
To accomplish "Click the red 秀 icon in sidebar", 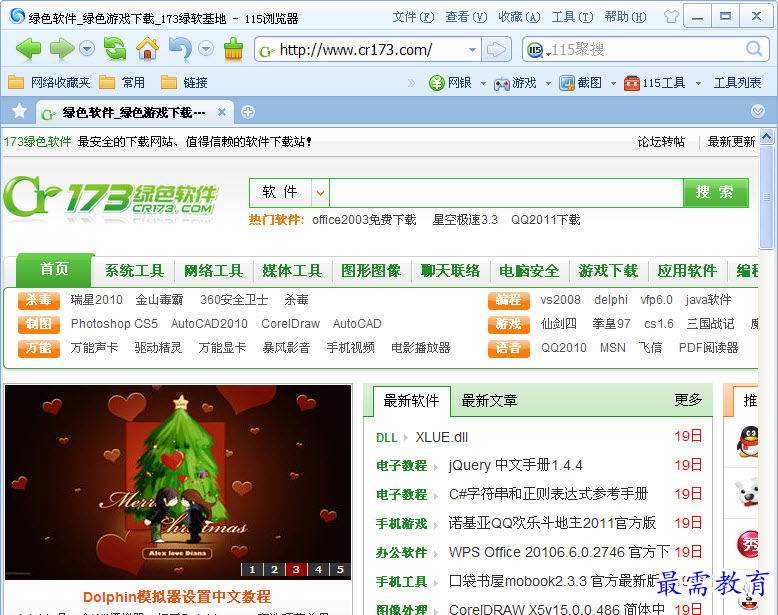I will coord(748,544).
